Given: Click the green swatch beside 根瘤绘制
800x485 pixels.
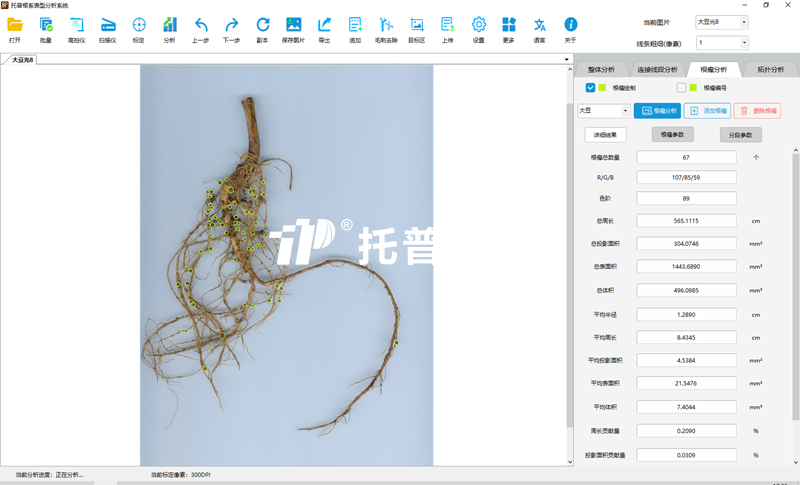Looking at the screenshot, I should pyautogui.click(x=603, y=88).
